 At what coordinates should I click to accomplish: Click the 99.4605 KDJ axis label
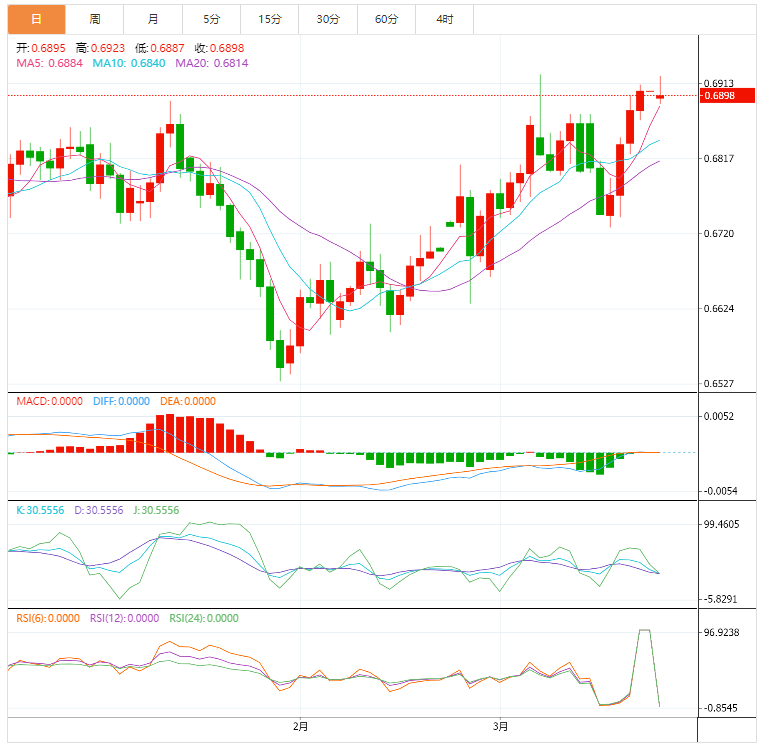[x=722, y=524]
